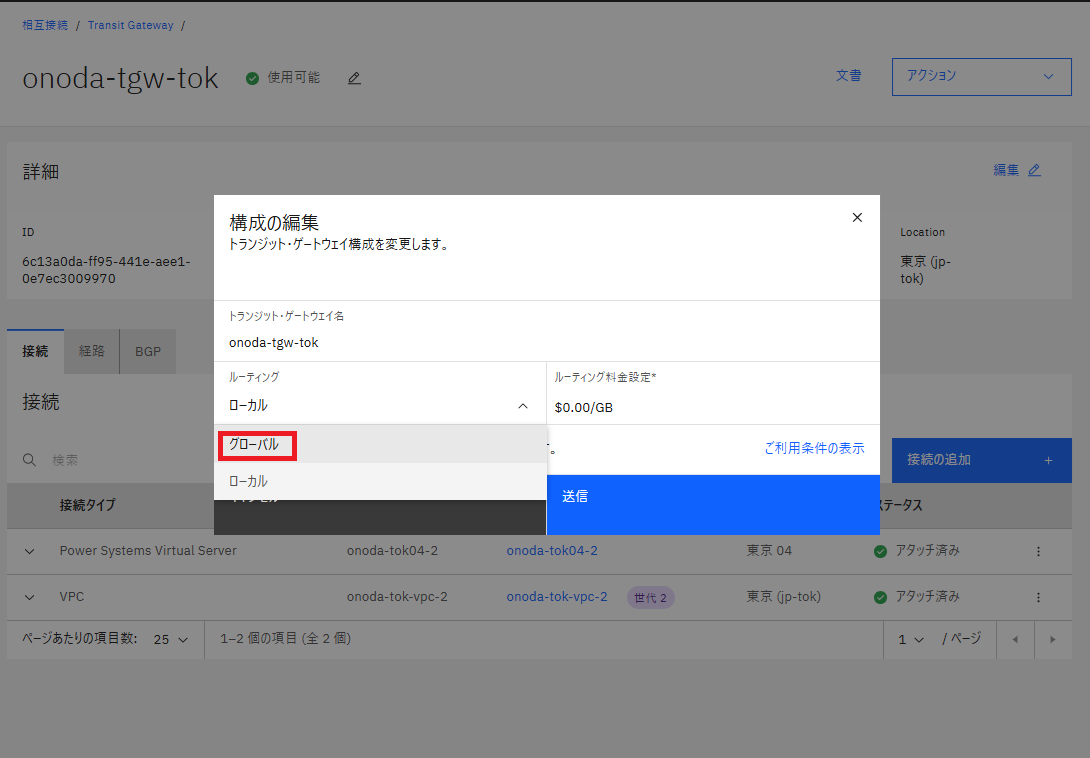1090x758 pixels.
Task: Open the アクション dropdown
Action: click(982, 76)
